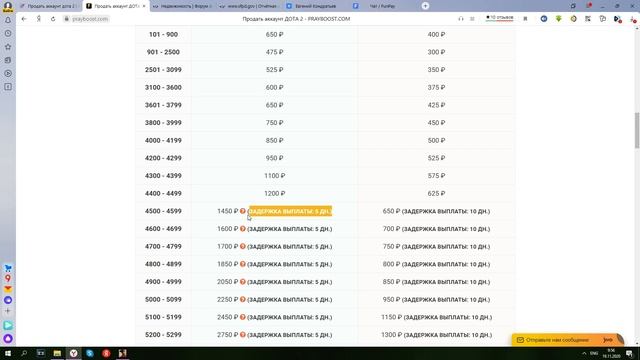Click the '850 ₽' cell in 4000 - 4199 row

[274, 140]
